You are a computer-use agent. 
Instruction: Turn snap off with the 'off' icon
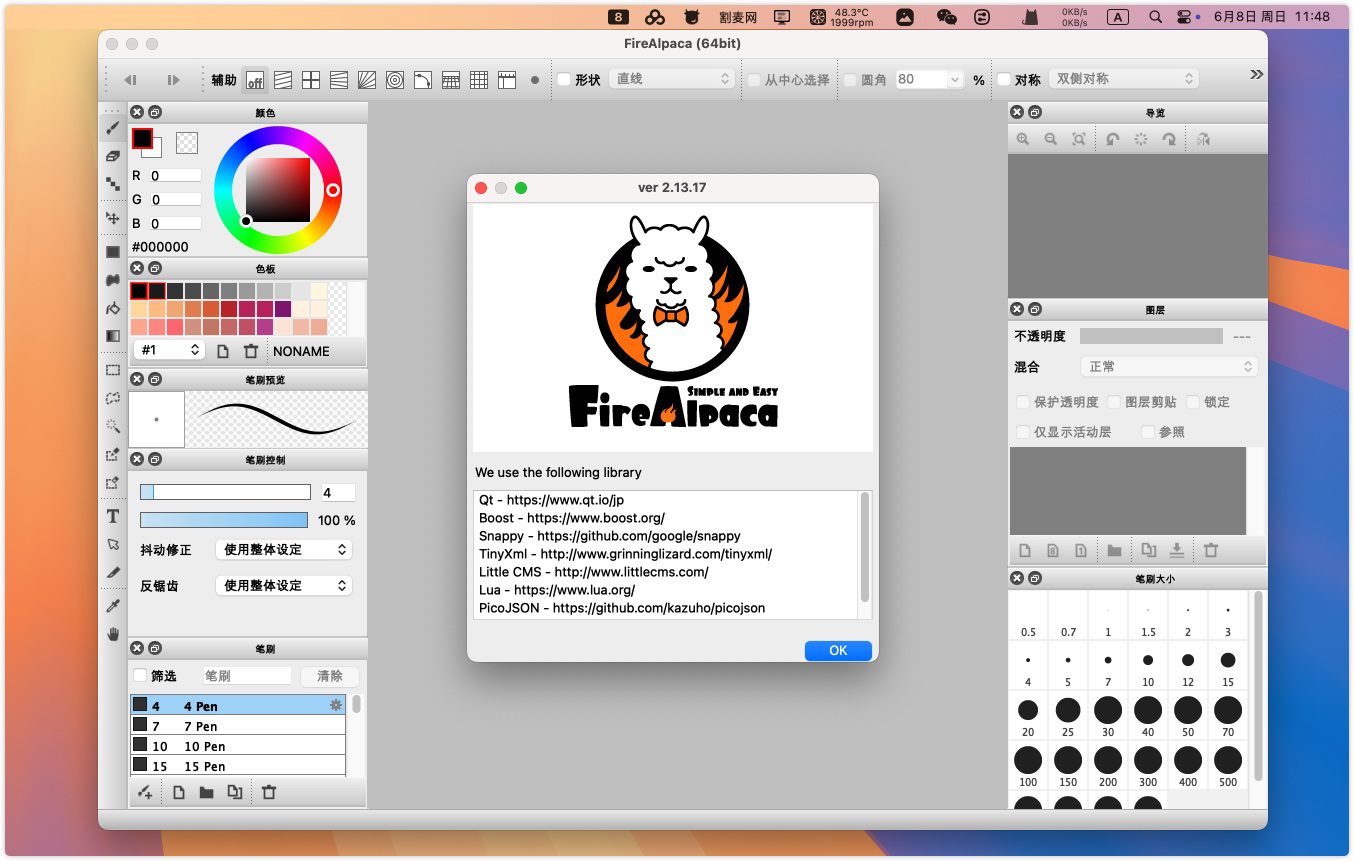(255, 80)
